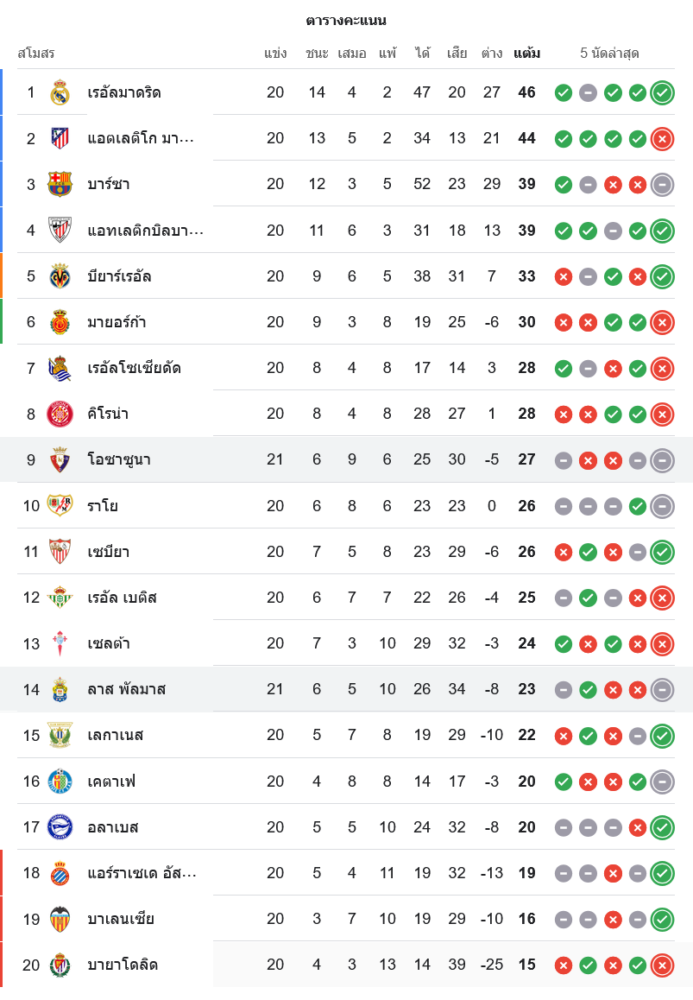
Task: Select the อลาเบส table row name
Action: pos(113,827)
